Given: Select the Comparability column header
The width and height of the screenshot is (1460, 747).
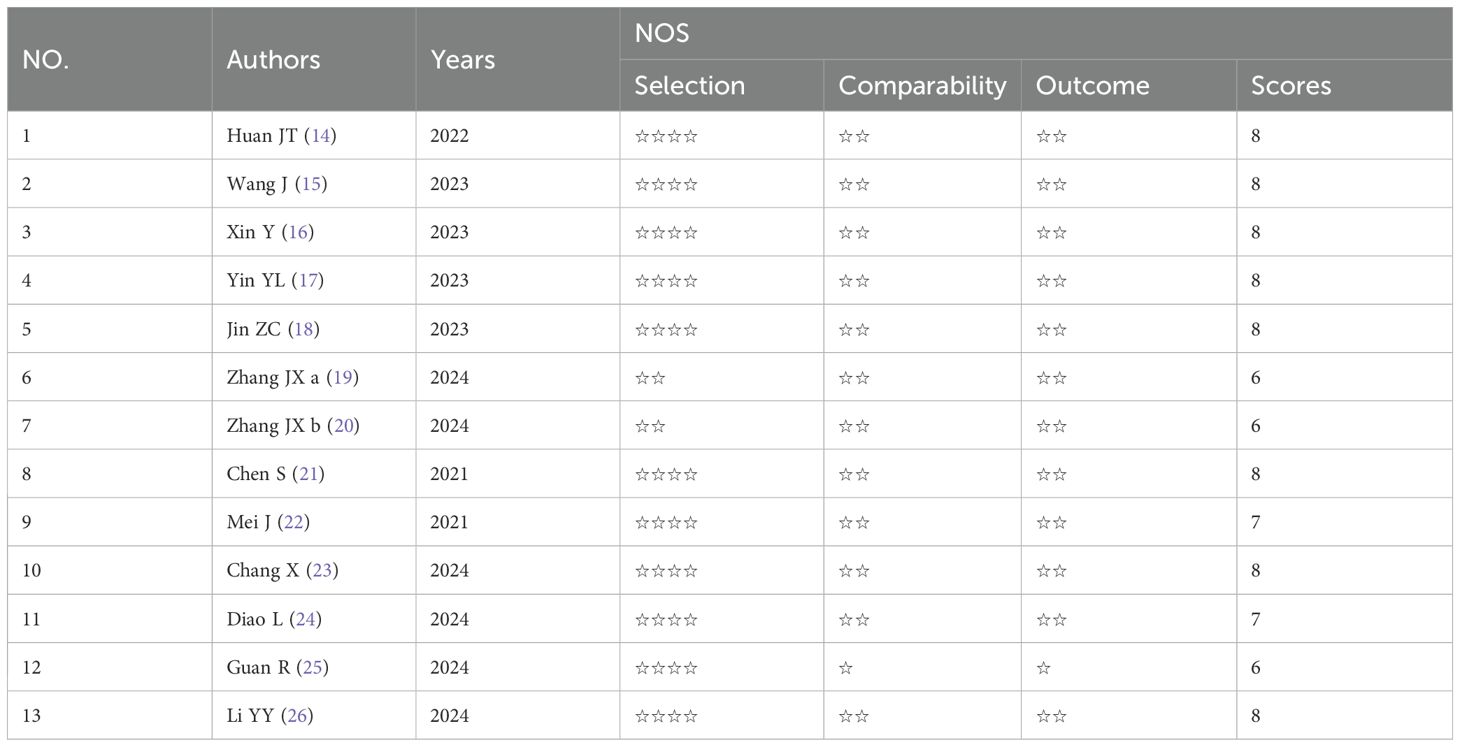Looking at the screenshot, I should (921, 86).
